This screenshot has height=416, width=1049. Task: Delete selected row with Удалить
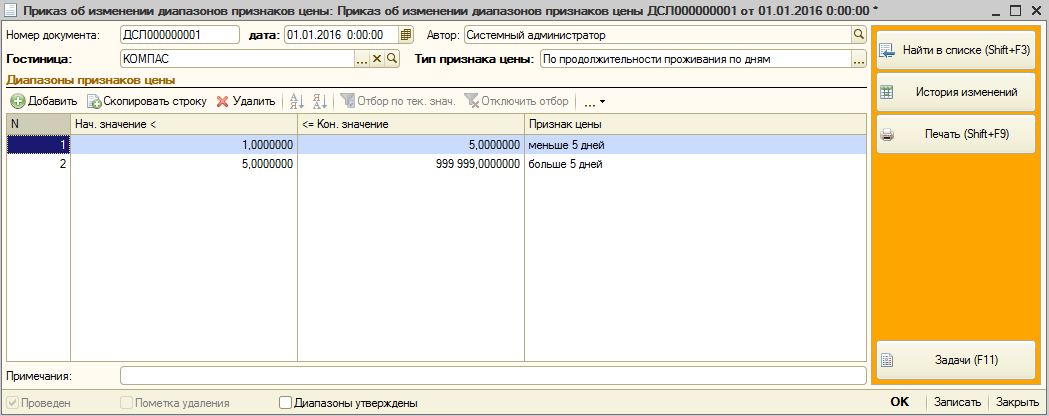(246, 102)
